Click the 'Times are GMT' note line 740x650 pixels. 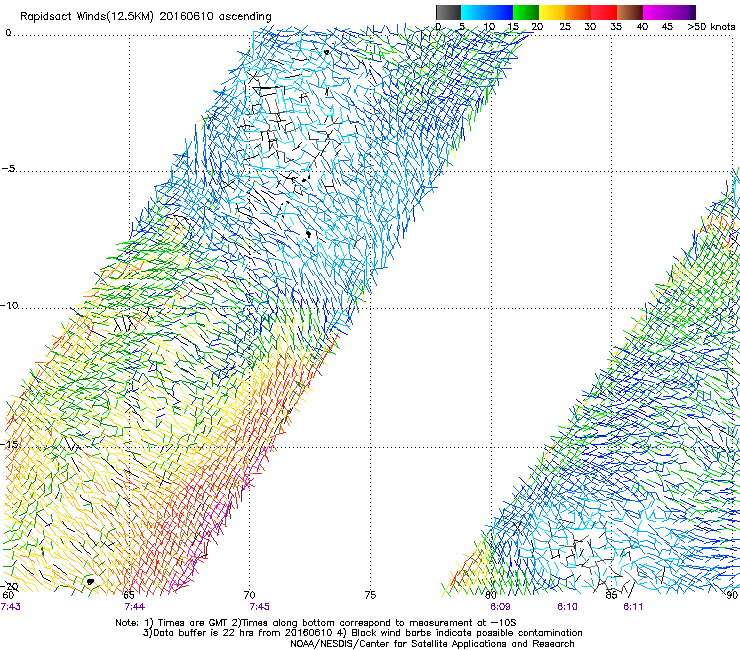pyautogui.click(x=316, y=623)
